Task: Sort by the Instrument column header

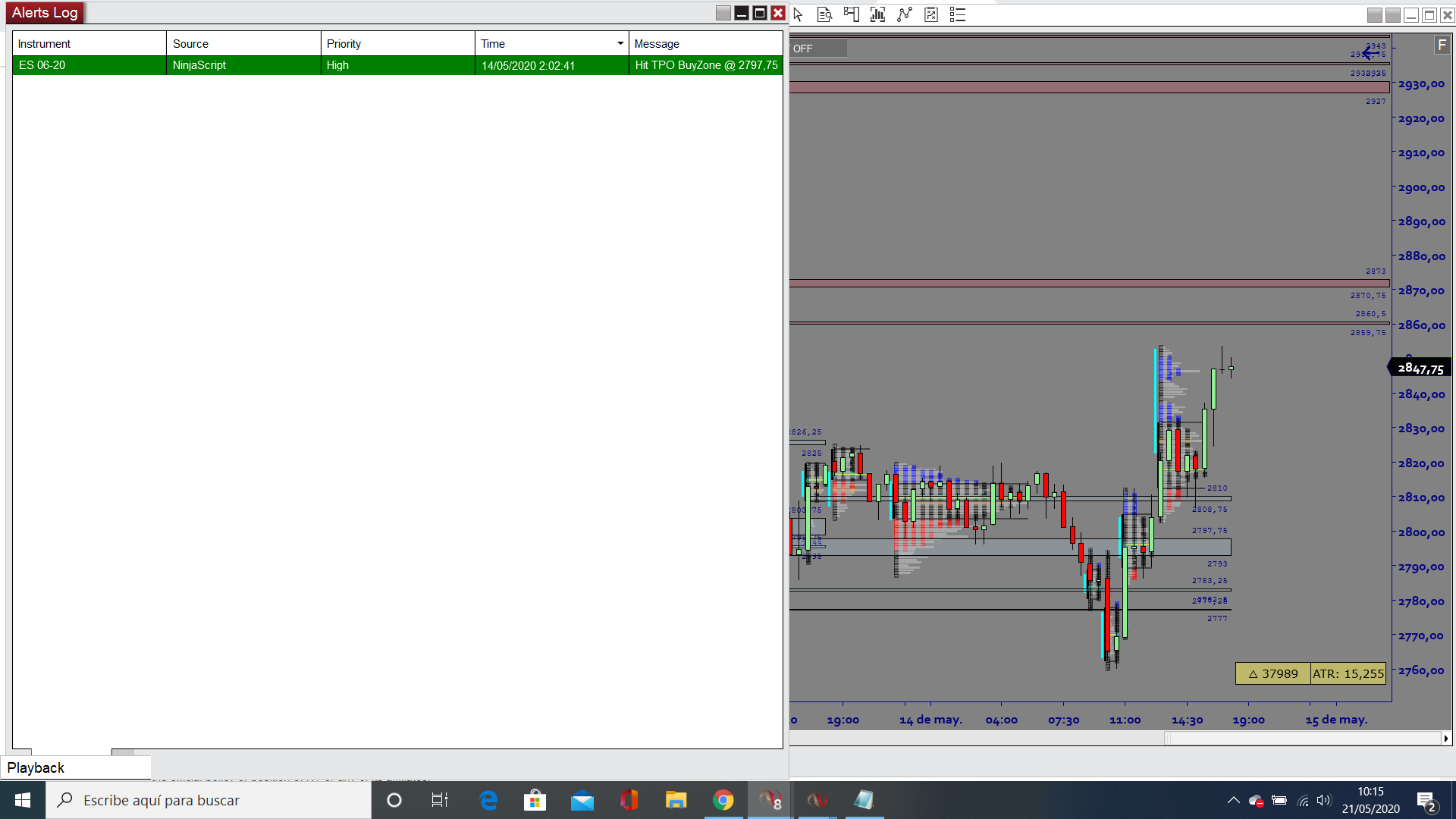Action: tap(89, 44)
